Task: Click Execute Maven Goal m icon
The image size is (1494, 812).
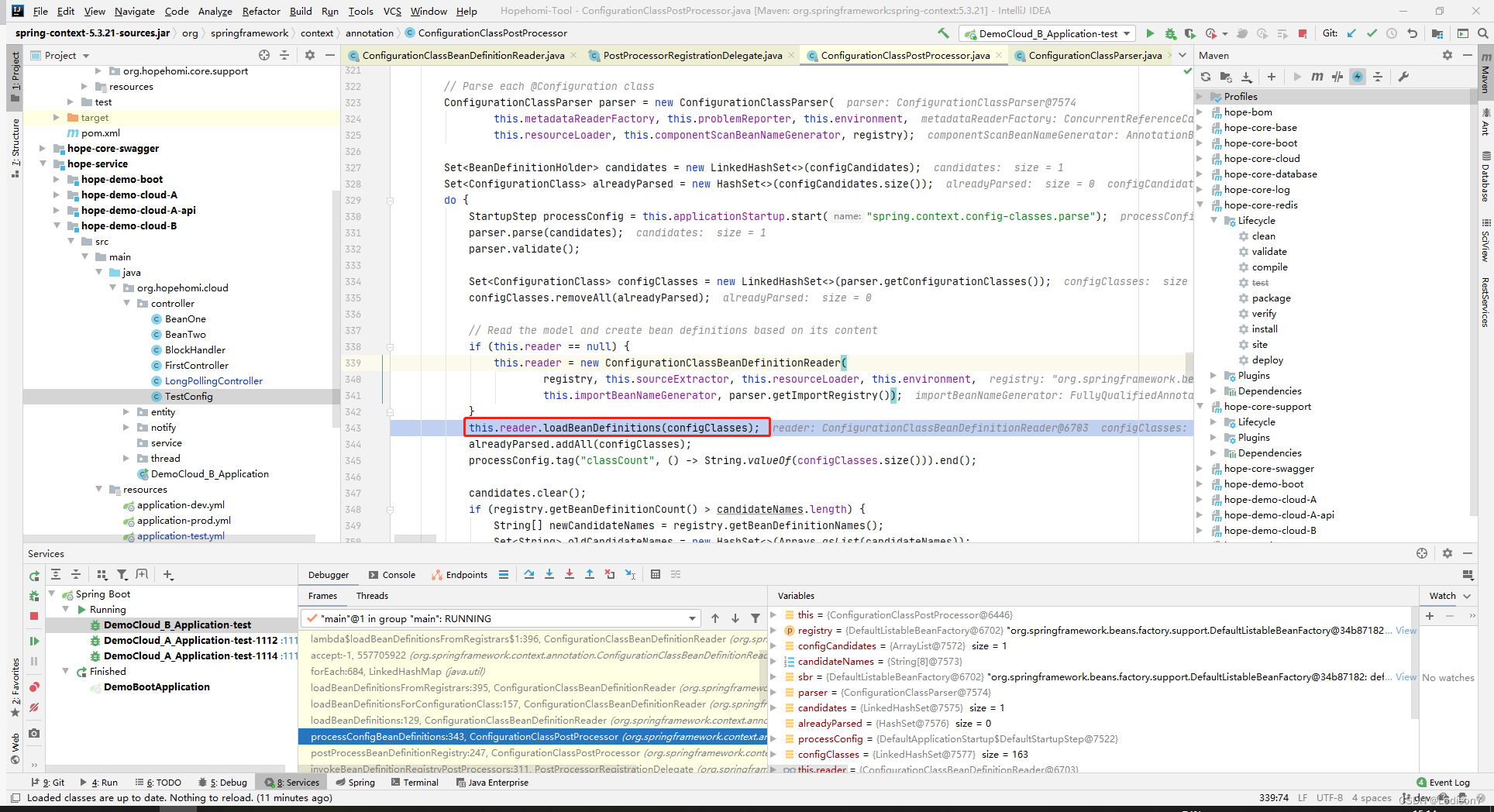Action: pos(1317,77)
